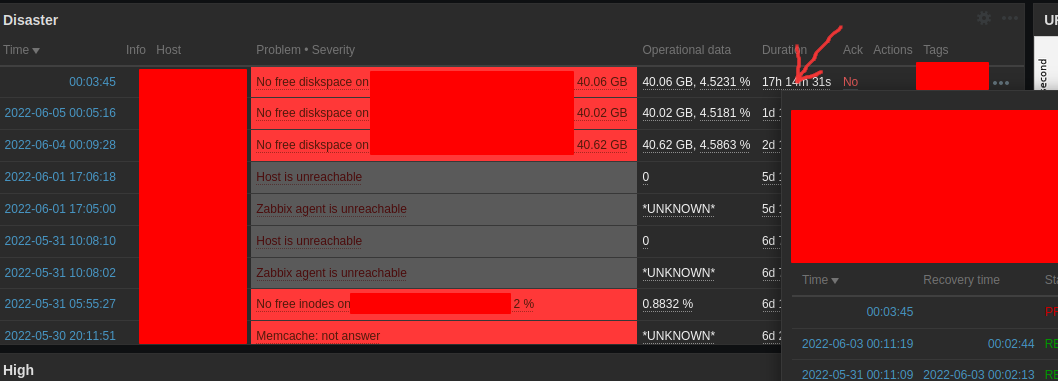
Task: Open the Disaster widget three-dots menu
Action: coord(1009,18)
